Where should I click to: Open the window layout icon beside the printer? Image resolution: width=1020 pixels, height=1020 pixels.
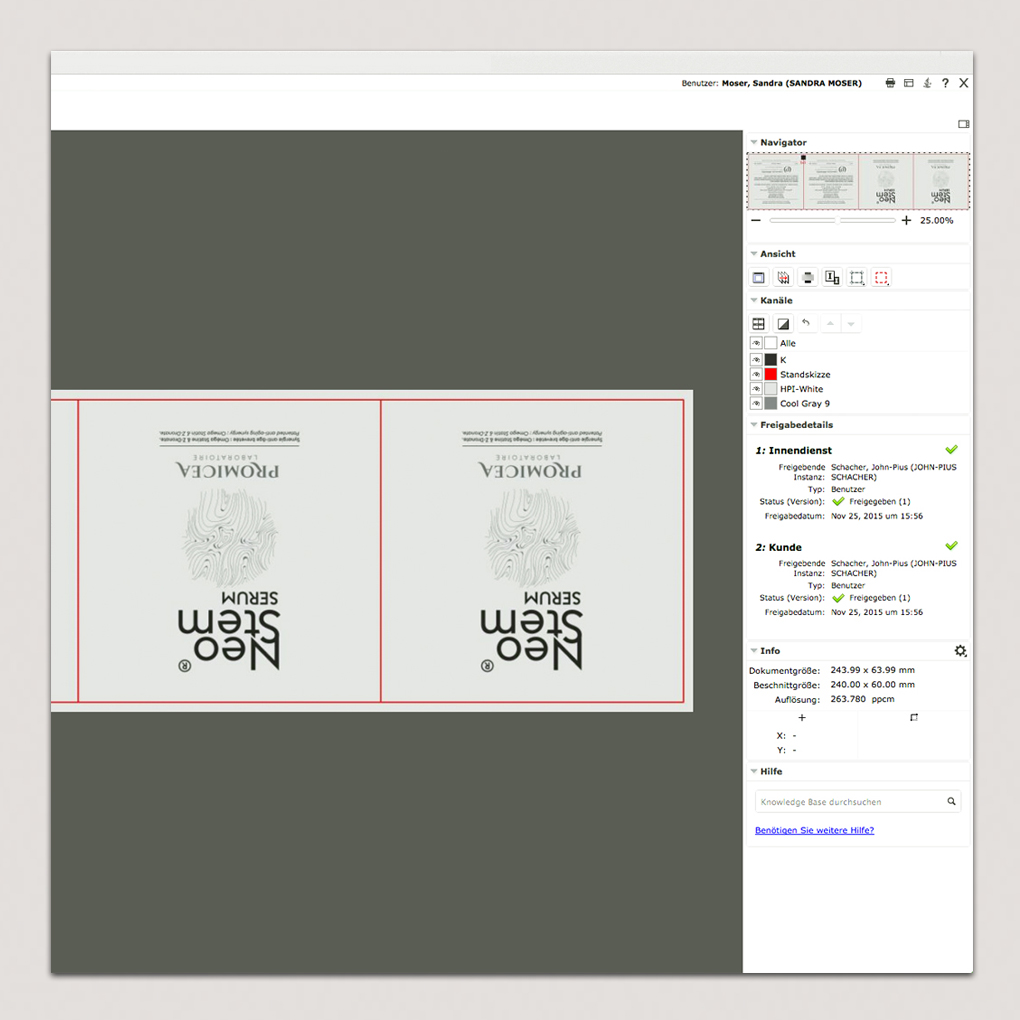909,83
